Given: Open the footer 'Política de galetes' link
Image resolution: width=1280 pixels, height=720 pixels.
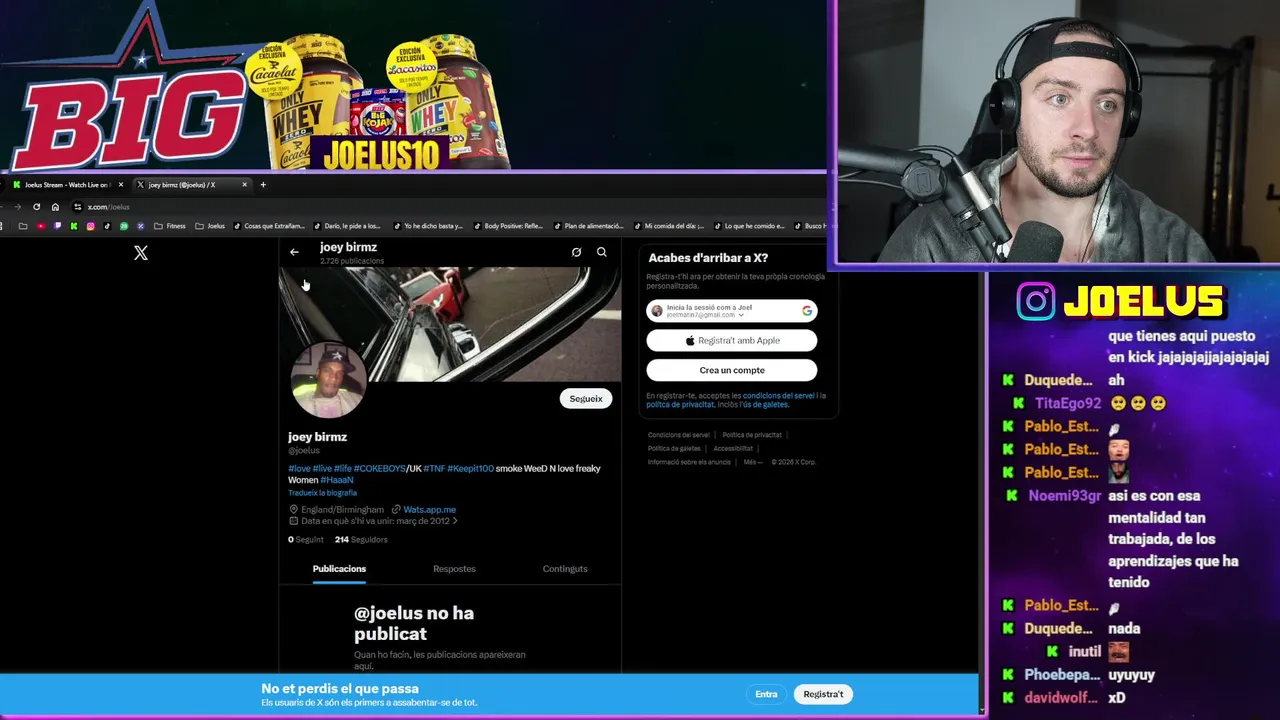Looking at the screenshot, I should [x=675, y=449].
